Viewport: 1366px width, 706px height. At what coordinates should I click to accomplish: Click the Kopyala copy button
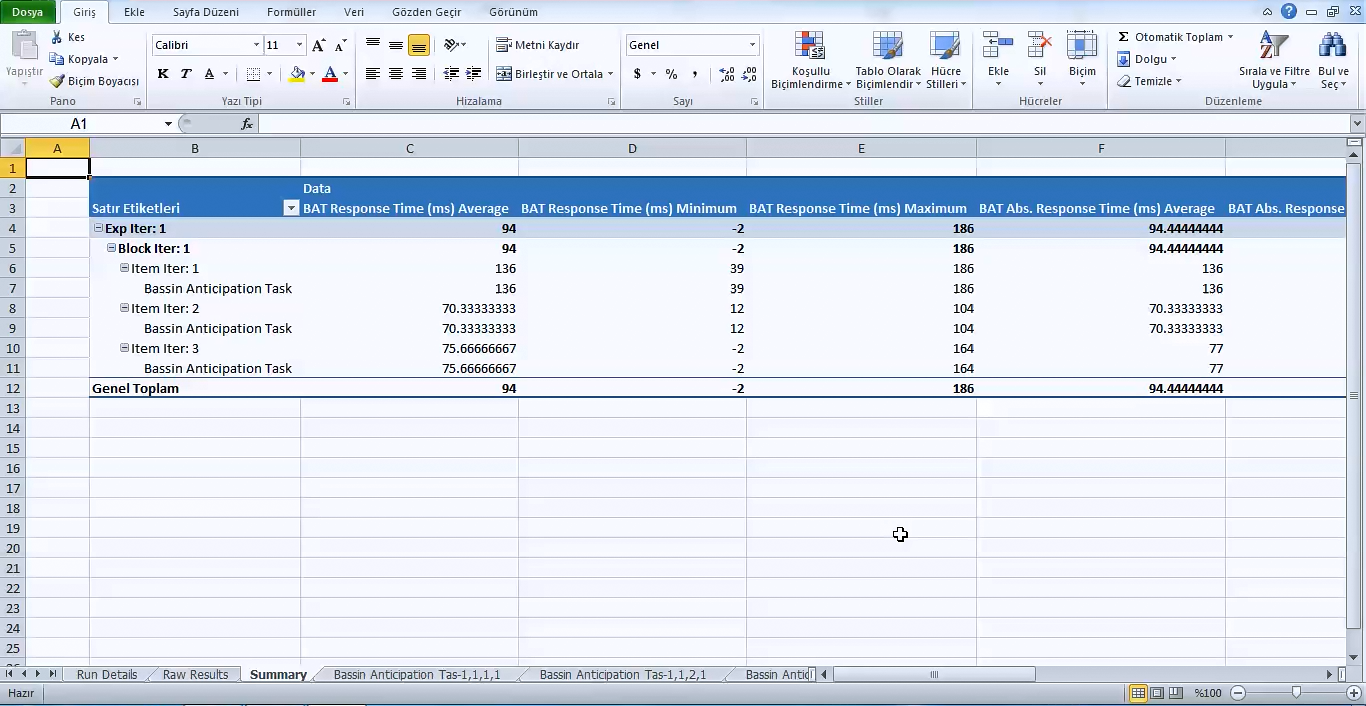pos(87,59)
